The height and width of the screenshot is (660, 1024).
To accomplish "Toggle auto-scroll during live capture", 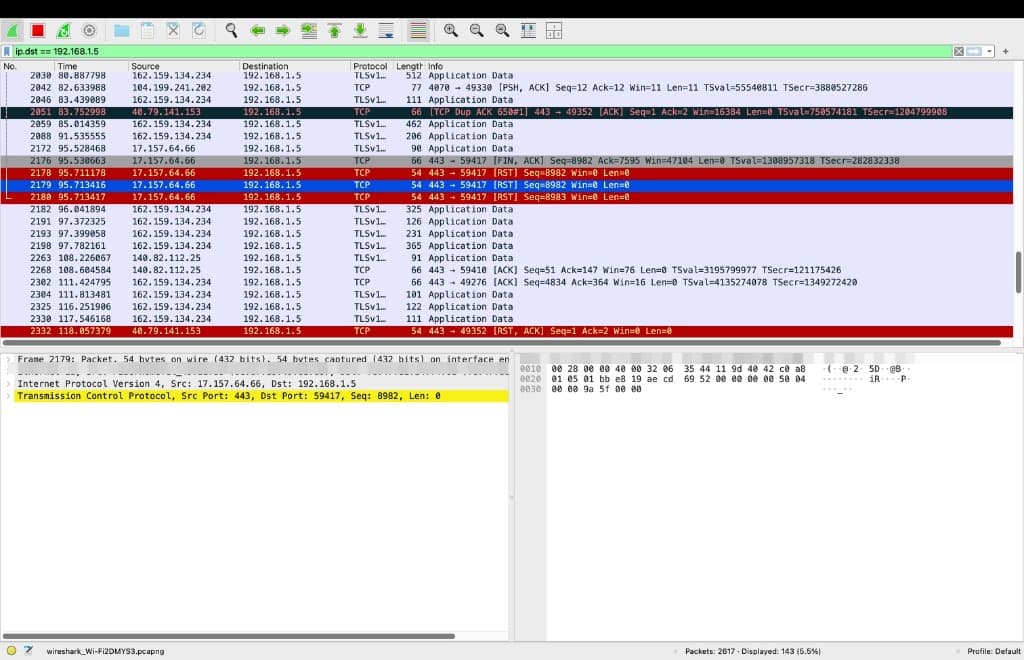I will tap(387, 30).
